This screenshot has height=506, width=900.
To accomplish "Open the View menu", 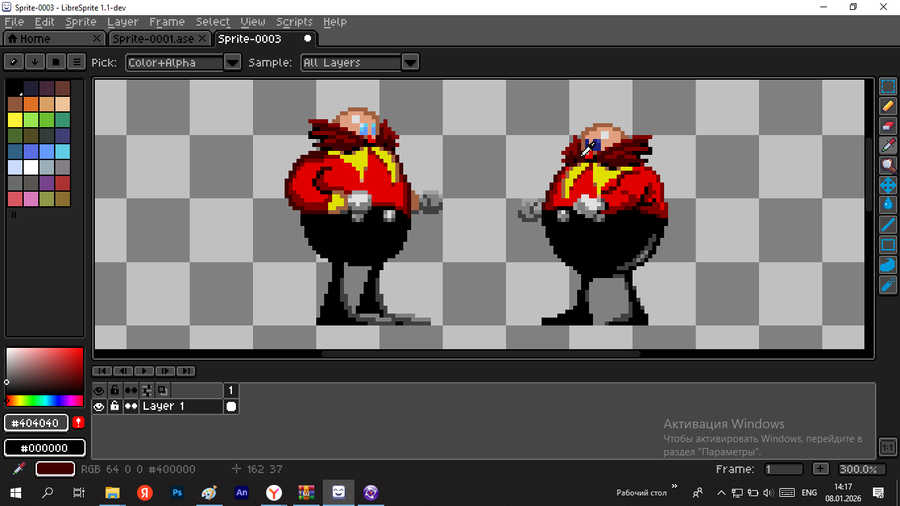I will pos(253,22).
